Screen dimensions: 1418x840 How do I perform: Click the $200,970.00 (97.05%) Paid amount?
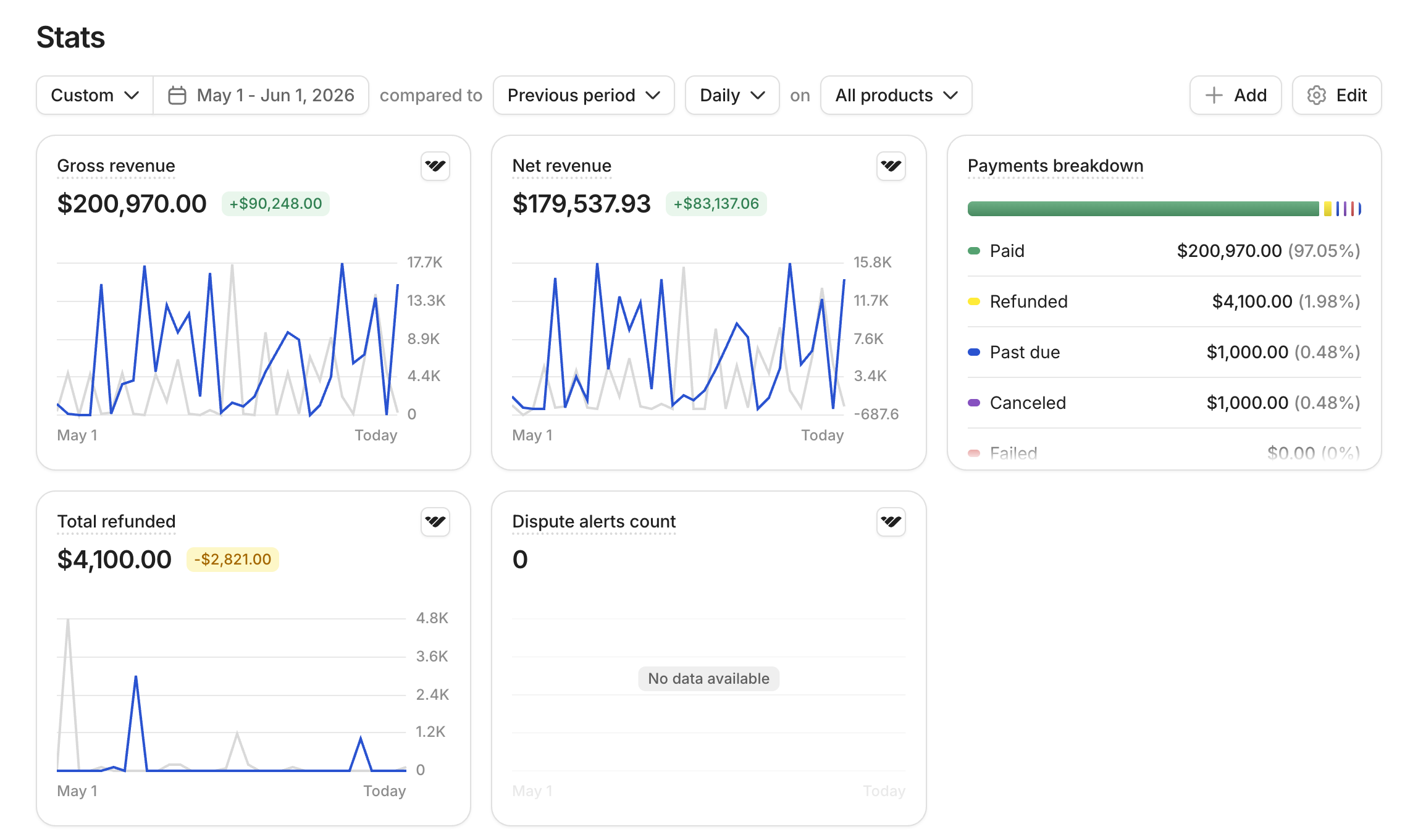[1269, 251]
